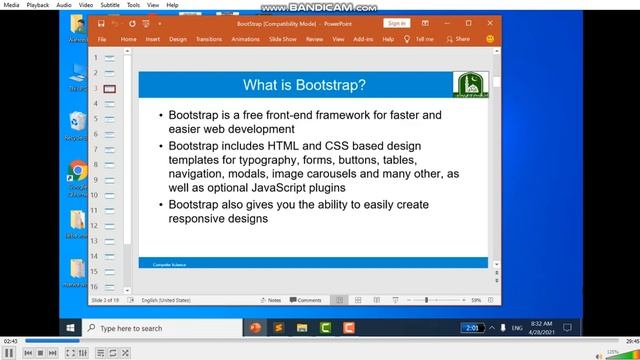Click Undo in PowerPoint quick access toolbar

(115, 24)
